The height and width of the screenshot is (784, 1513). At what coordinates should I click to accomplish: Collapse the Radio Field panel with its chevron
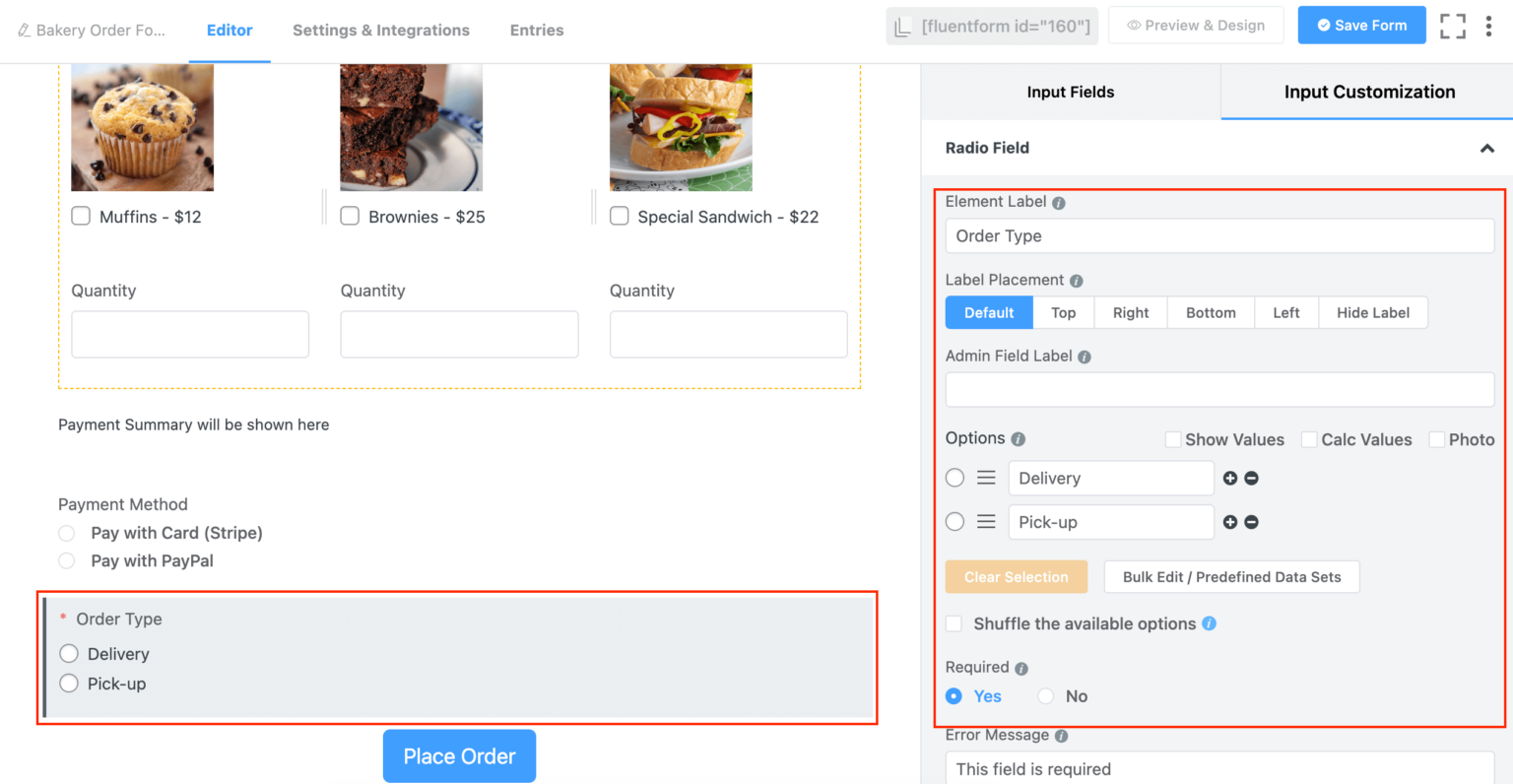tap(1486, 148)
